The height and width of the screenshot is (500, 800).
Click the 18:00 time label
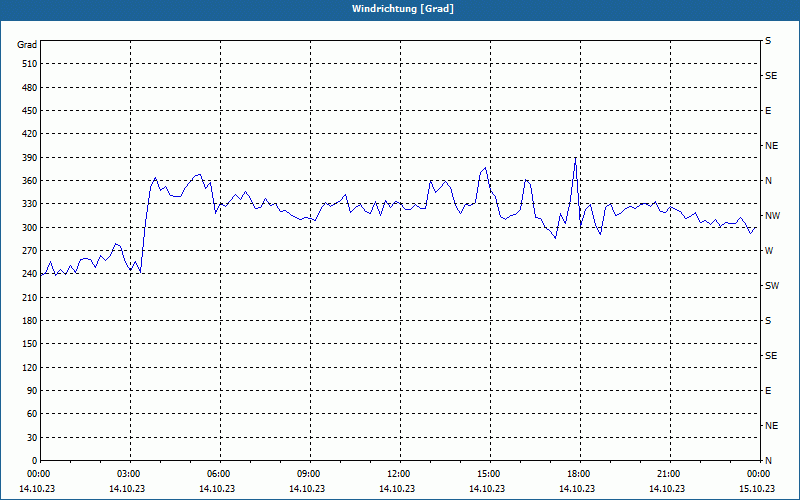579,474
